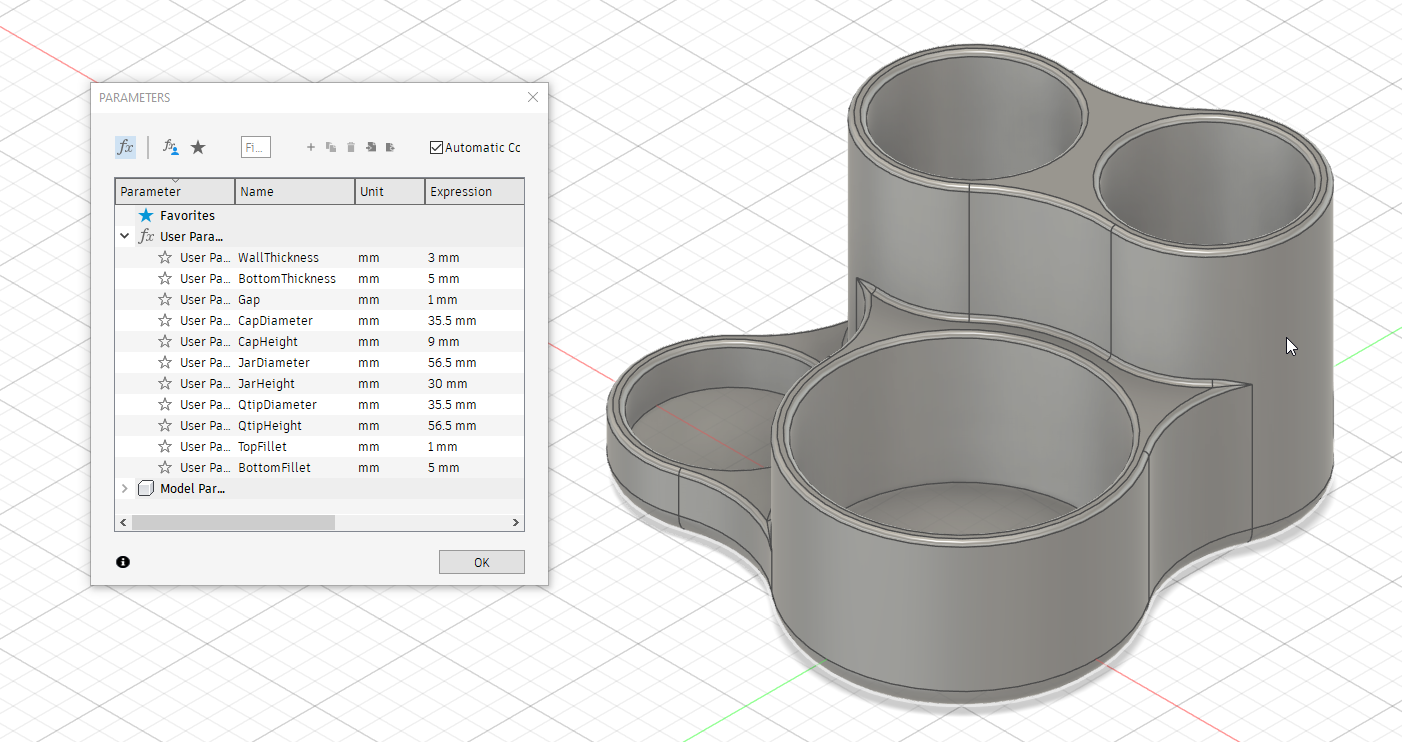Click the horizontal scrollbar thumb in parameter table
Image resolution: width=1402 pixels, height=742 pixels.
(x=233, y=523)
